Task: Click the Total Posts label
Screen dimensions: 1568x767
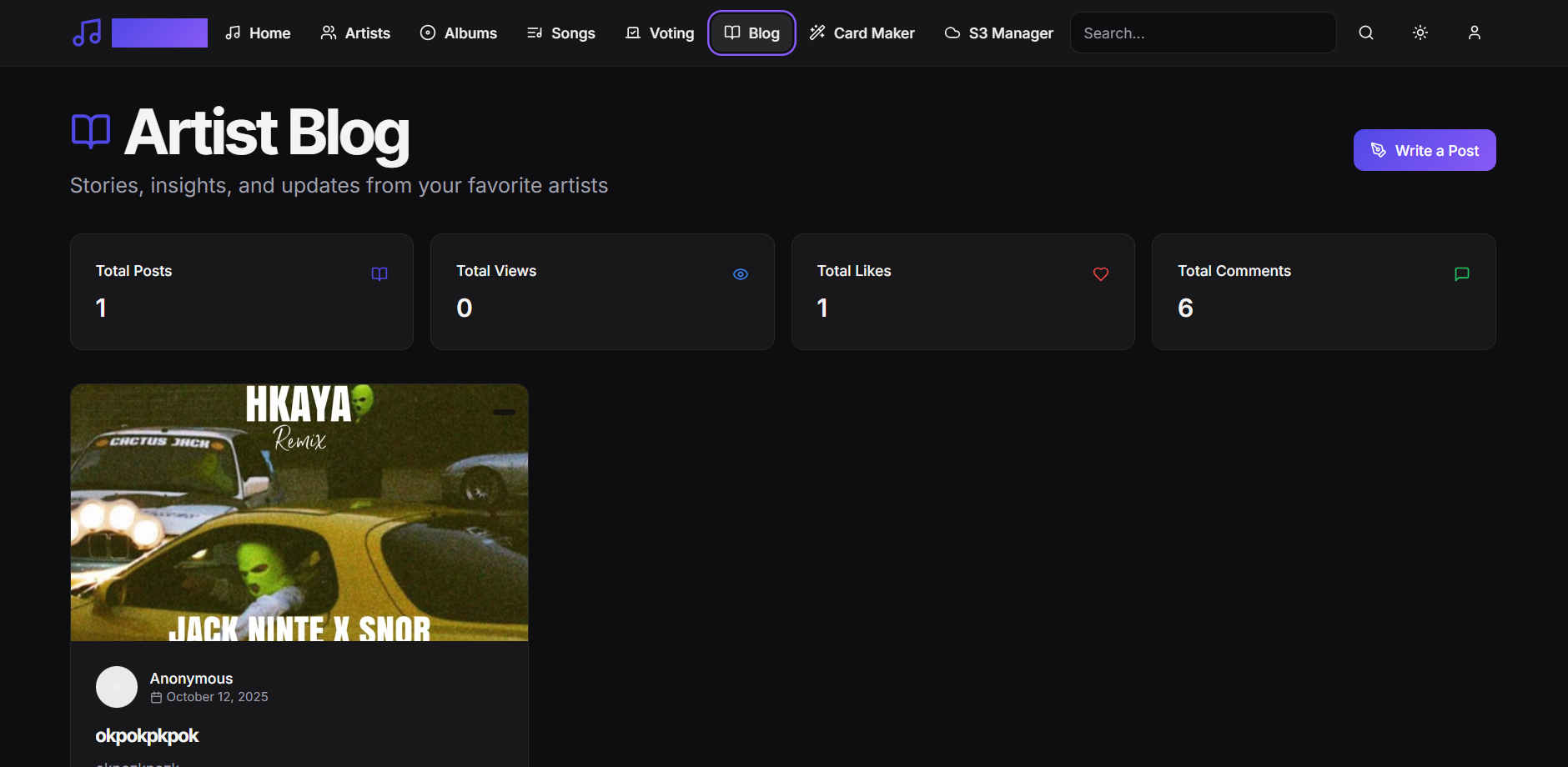Action: pyautogui.click(x=134, y=271)
